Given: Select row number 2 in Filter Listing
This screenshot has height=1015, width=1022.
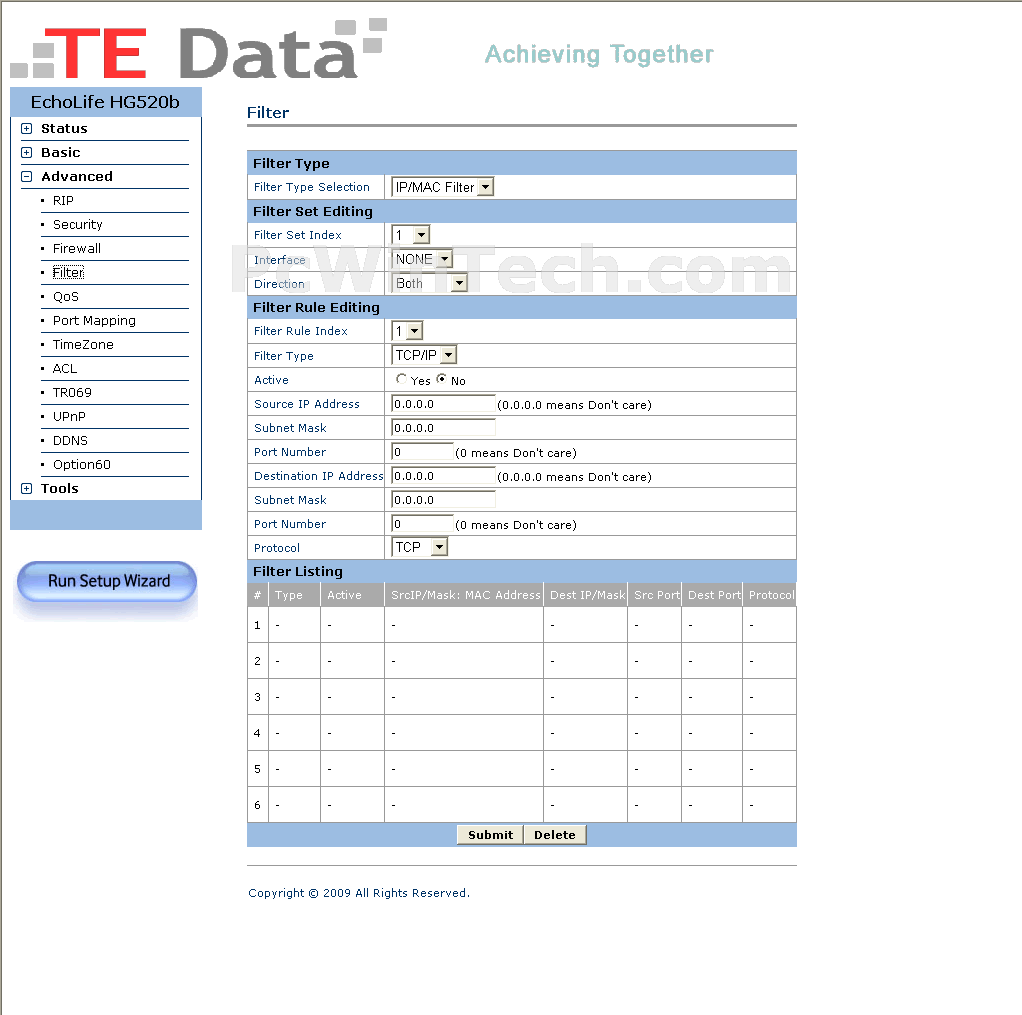Looking at the screenshot, I should [257, 661].
